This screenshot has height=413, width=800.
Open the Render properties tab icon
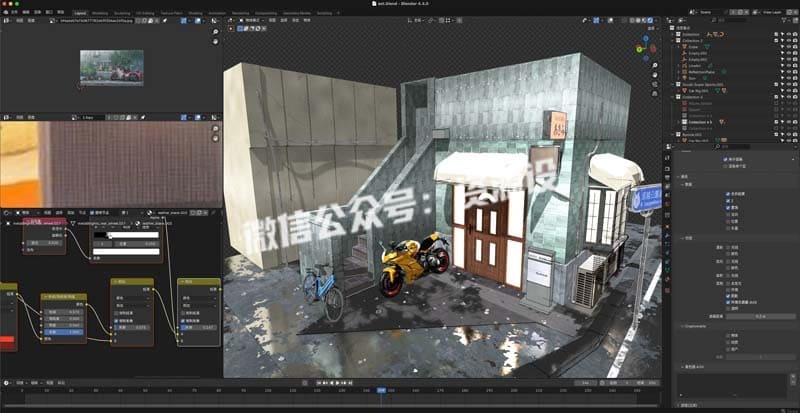(x=667, y=169)
